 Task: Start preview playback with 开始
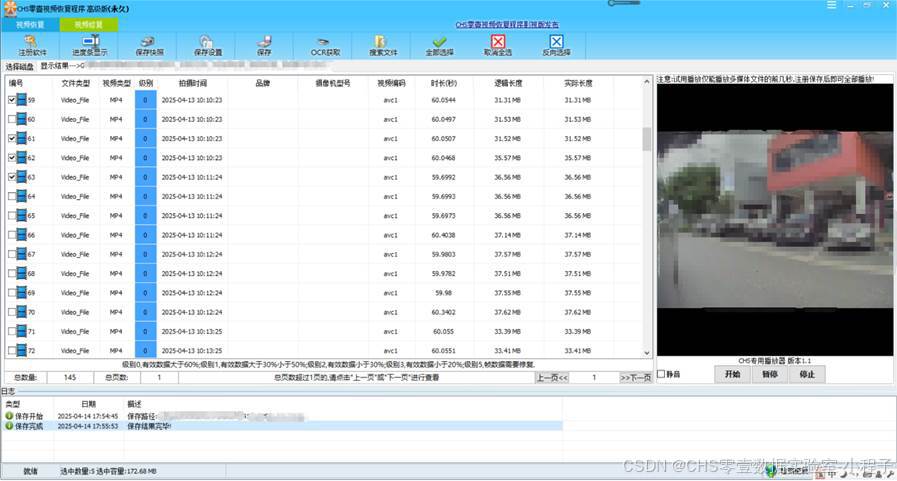(732, 374)
